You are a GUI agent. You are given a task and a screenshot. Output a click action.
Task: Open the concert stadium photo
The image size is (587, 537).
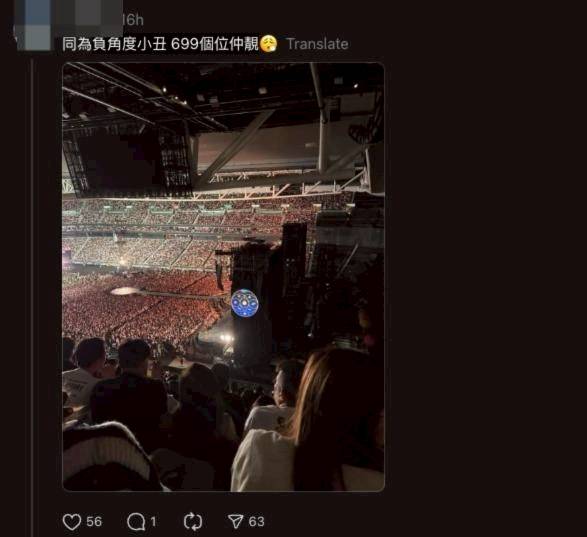pyautogui.click(x=223, y=277)
